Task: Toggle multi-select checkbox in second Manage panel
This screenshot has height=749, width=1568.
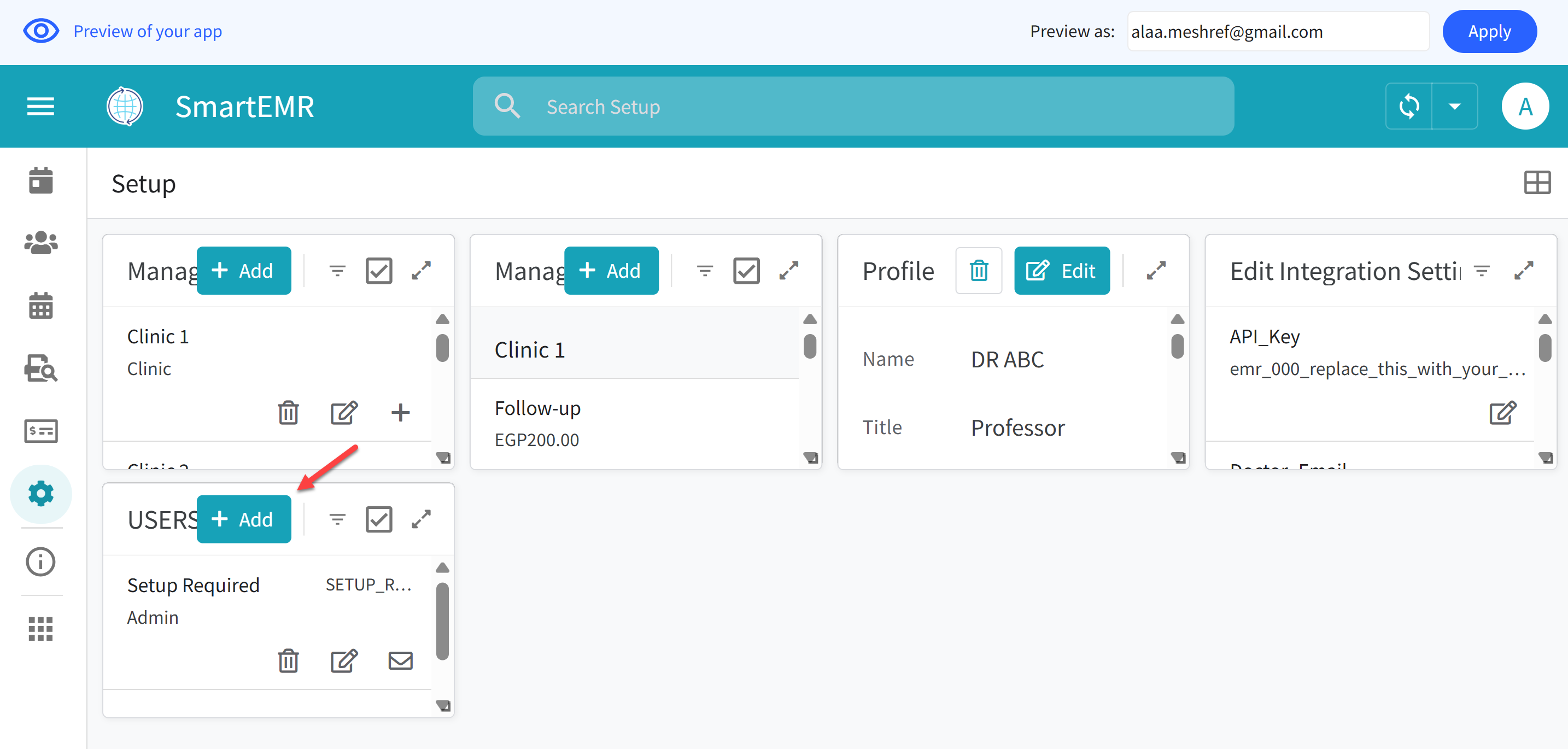Action: click(746, 271)
